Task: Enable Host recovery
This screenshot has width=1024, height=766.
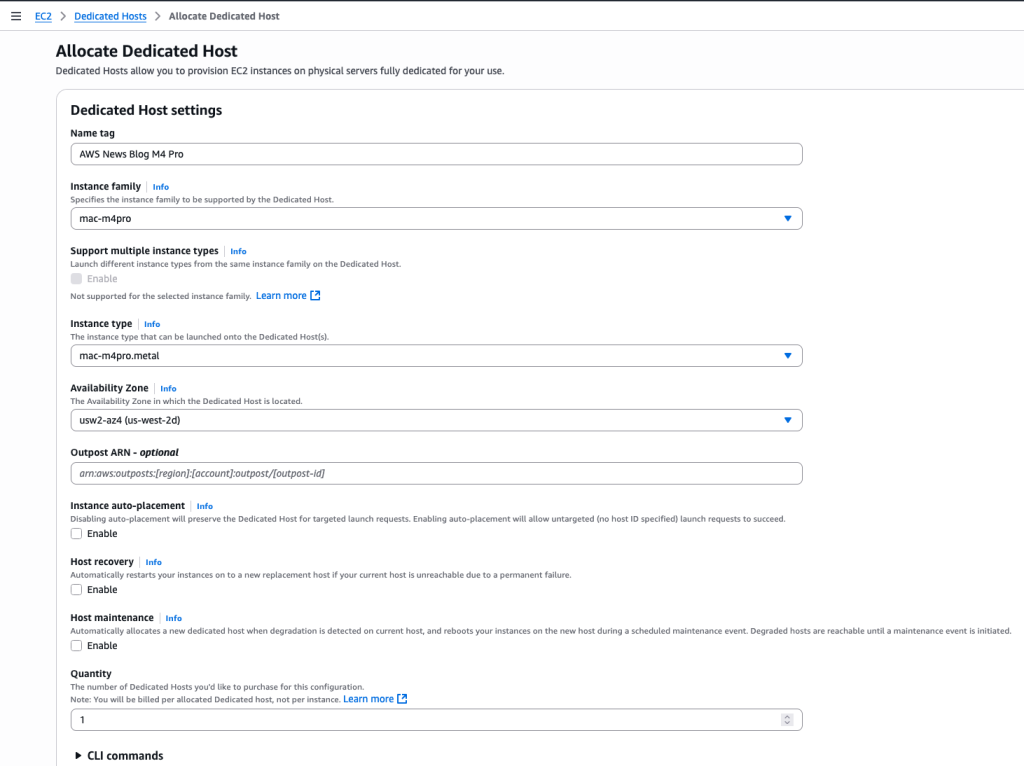Action: click(x=76, y=589)
